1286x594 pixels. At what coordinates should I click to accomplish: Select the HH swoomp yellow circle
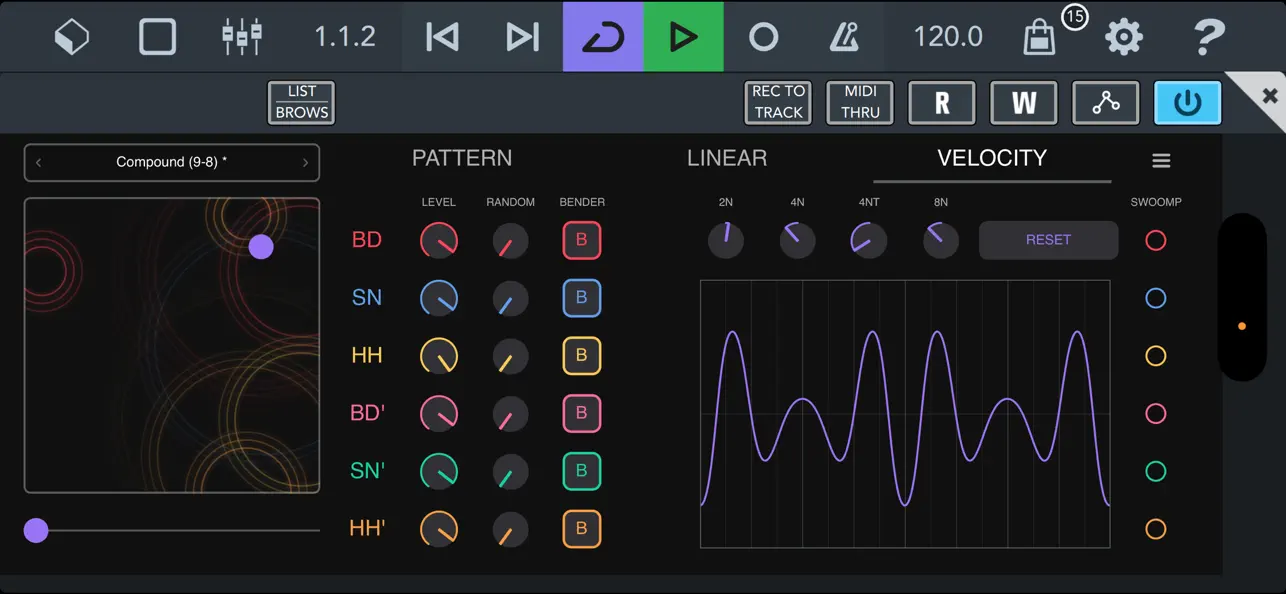[1156, 355]
